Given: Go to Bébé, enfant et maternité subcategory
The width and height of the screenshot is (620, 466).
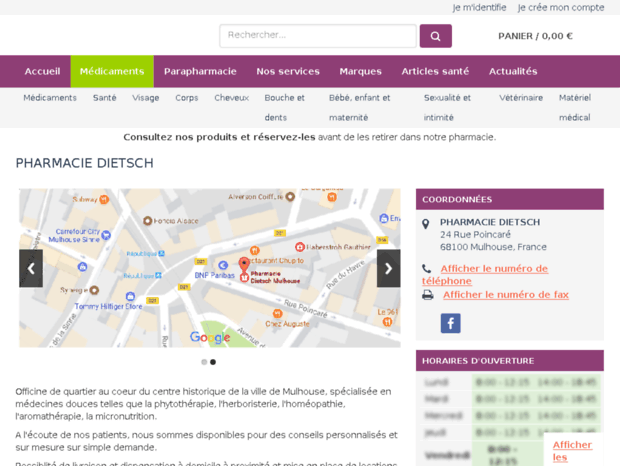Looking at the screenshot, I should click(359, 108).
